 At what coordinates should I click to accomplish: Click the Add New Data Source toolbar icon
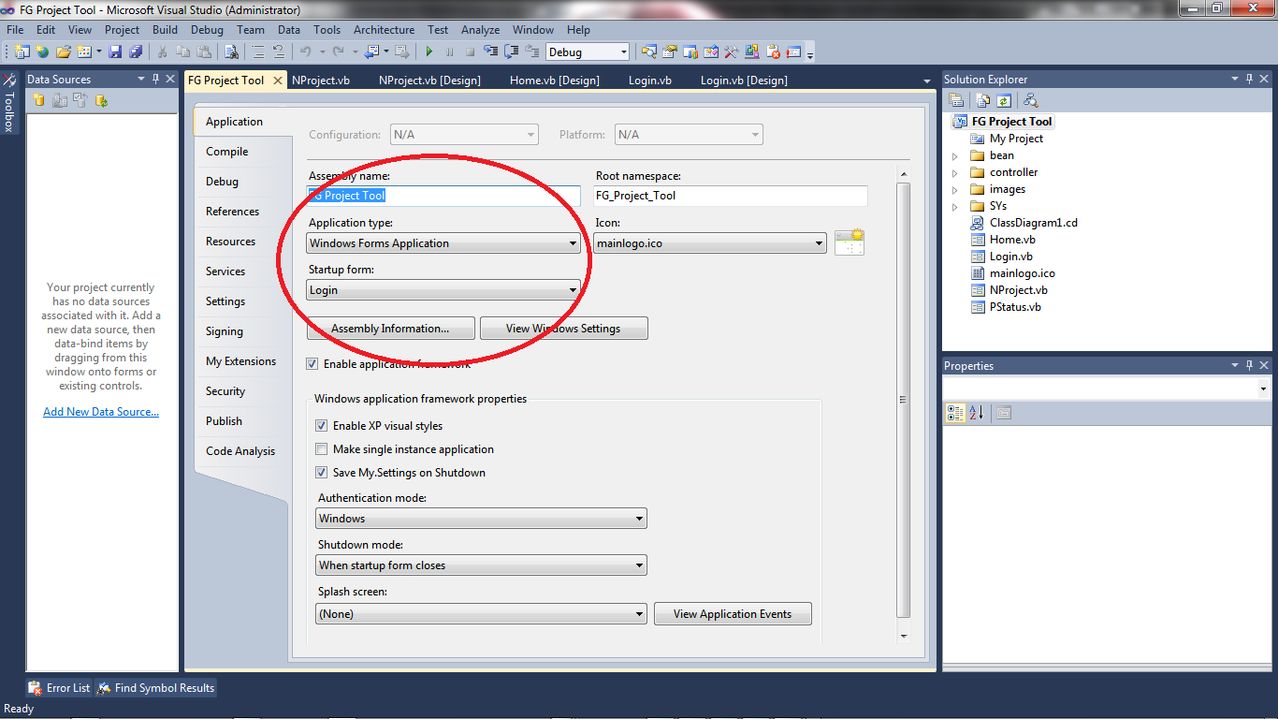pyautogui.click(x=39, y=100)
